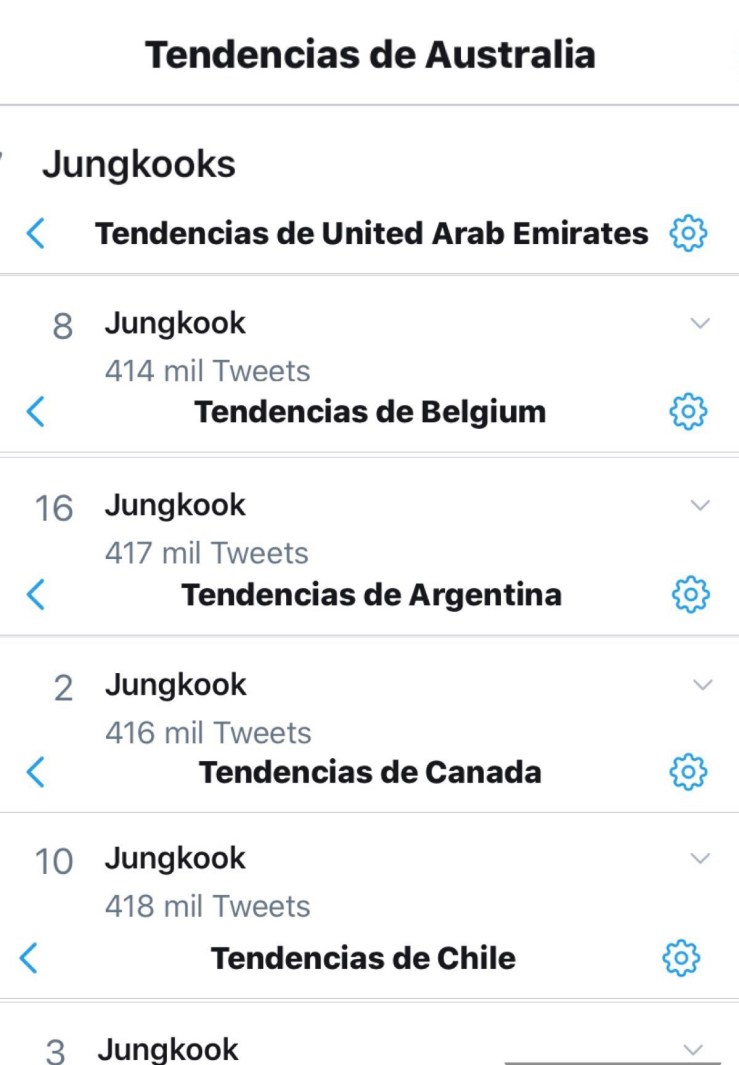Open Jungkook trend with 414 mil Tweets
The image size is (739, 1065).
[x=175, y=324]
